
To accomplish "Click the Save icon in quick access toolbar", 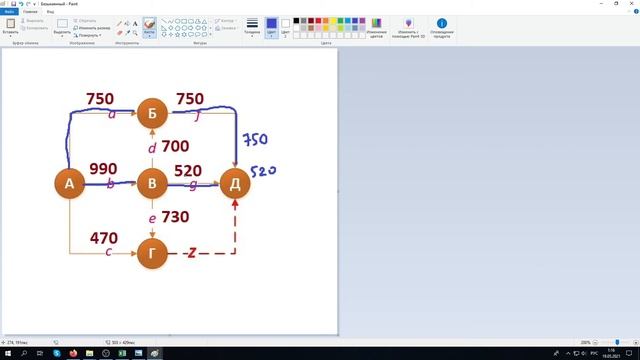I will coord(13,4).
